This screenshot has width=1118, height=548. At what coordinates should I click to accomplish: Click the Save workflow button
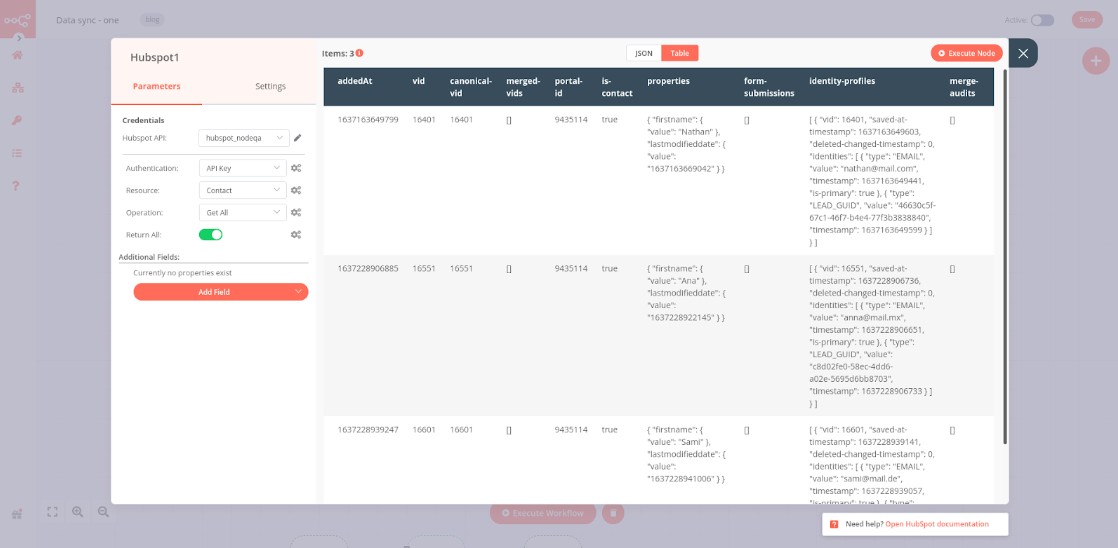click(1087, 20)
